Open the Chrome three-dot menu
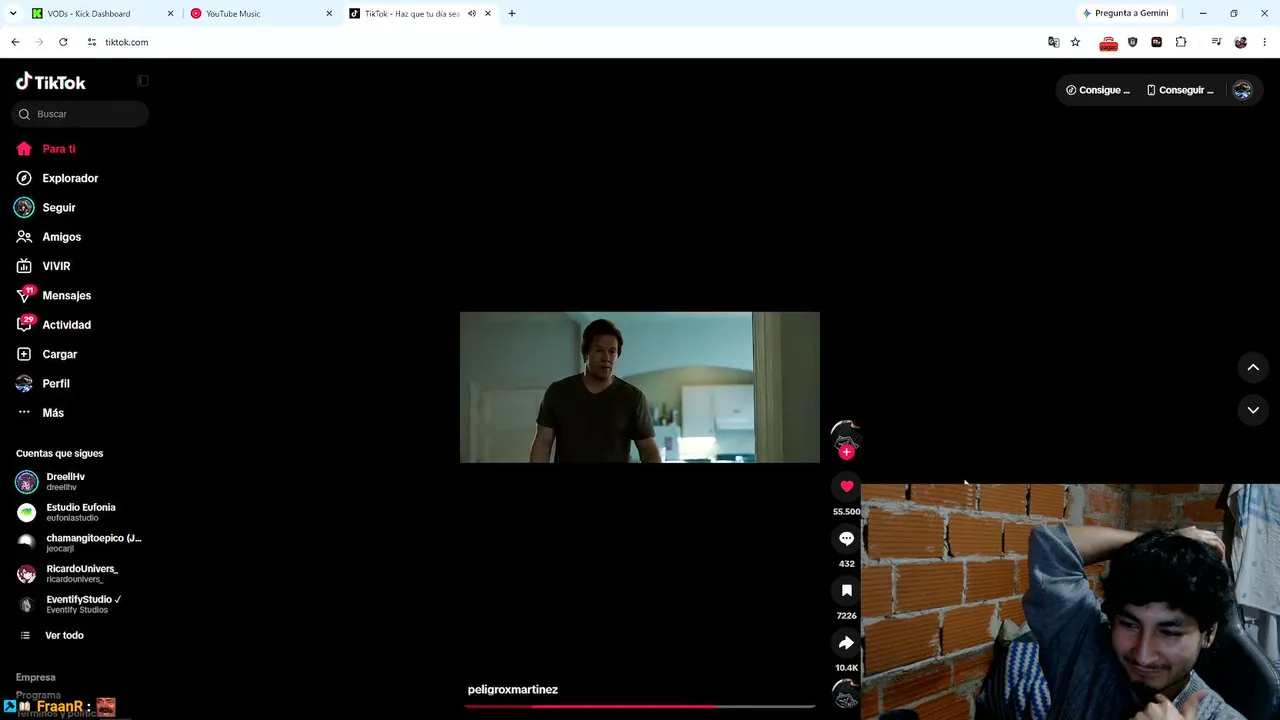Image resolution: width=1280 pixels, height=720 pixels. click(1265, 42)
